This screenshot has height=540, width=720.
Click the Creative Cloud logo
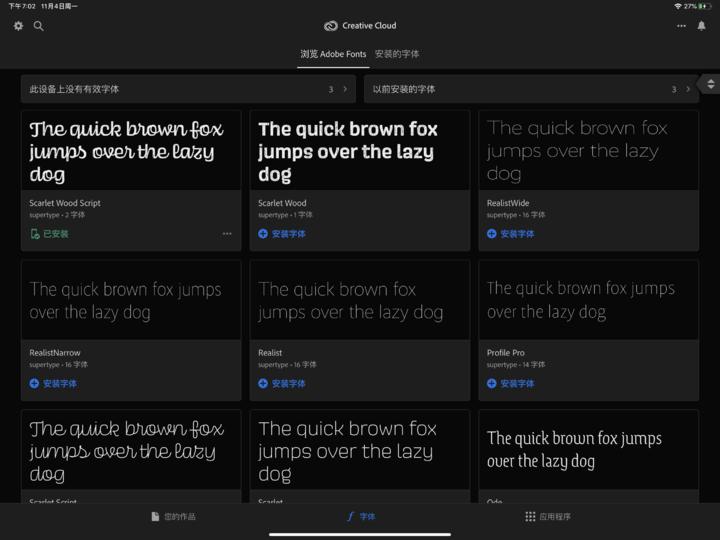[331, 26]
